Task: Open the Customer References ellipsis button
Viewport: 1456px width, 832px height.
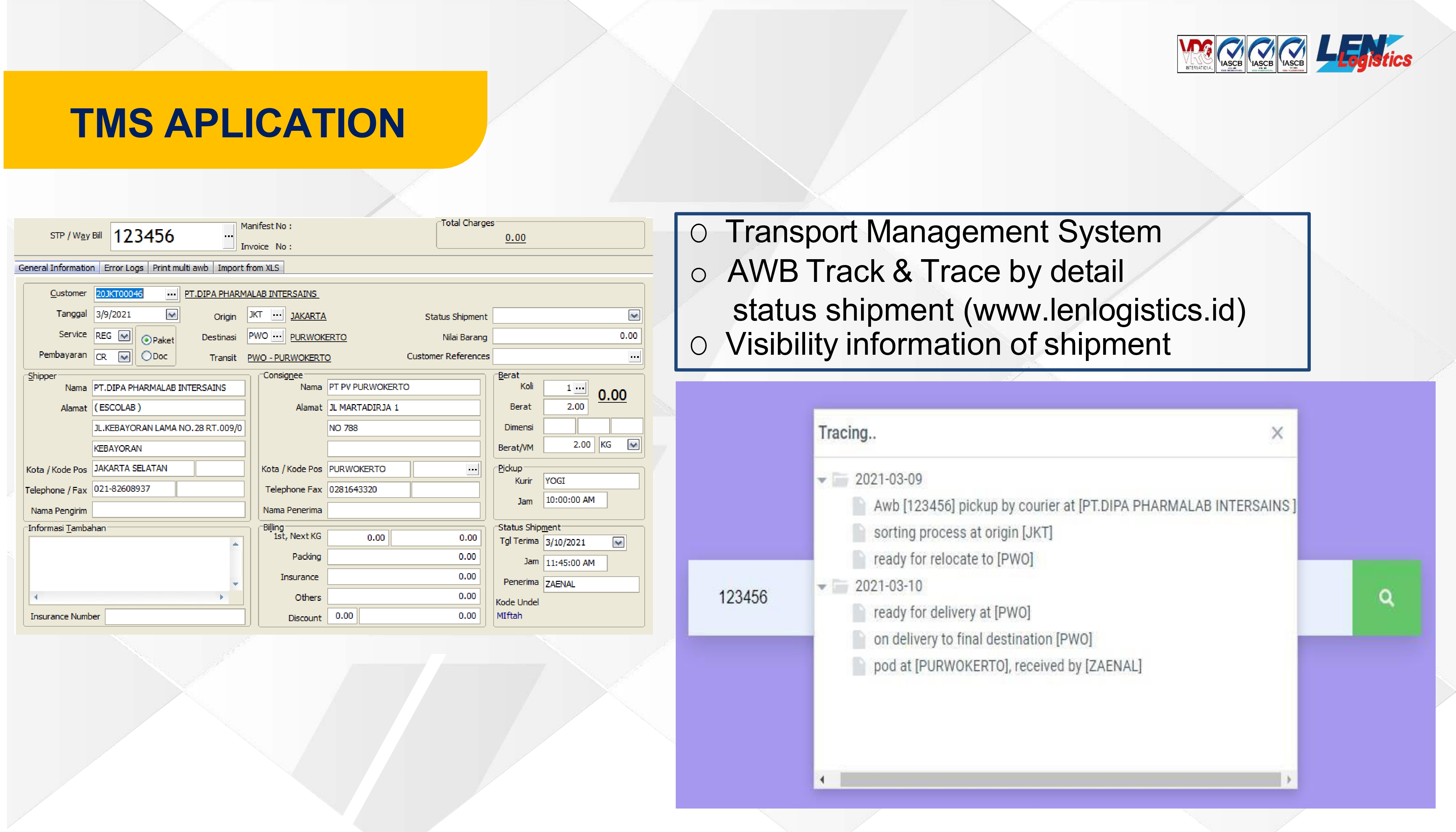Action: pos(634,356)
